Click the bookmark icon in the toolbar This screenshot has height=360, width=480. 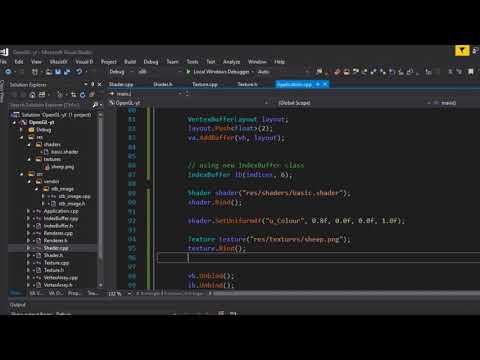(x=471, y=72)
